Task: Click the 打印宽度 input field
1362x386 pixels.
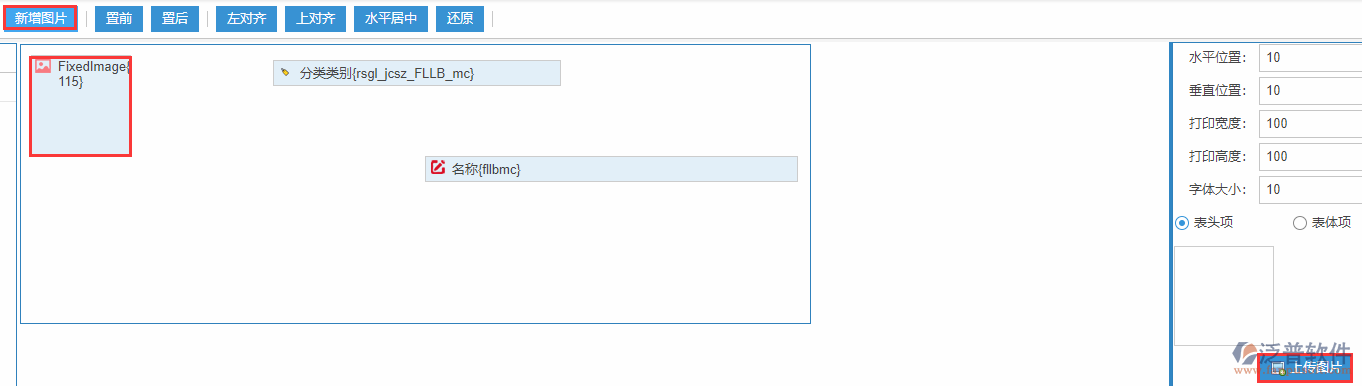Action: (1310, 123)
